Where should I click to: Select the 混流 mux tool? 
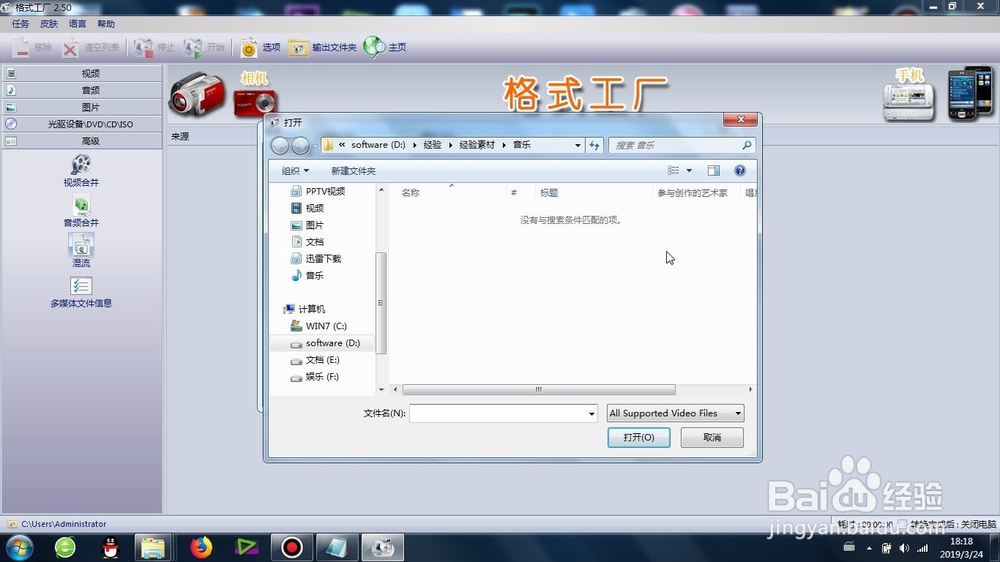(81, 250)
